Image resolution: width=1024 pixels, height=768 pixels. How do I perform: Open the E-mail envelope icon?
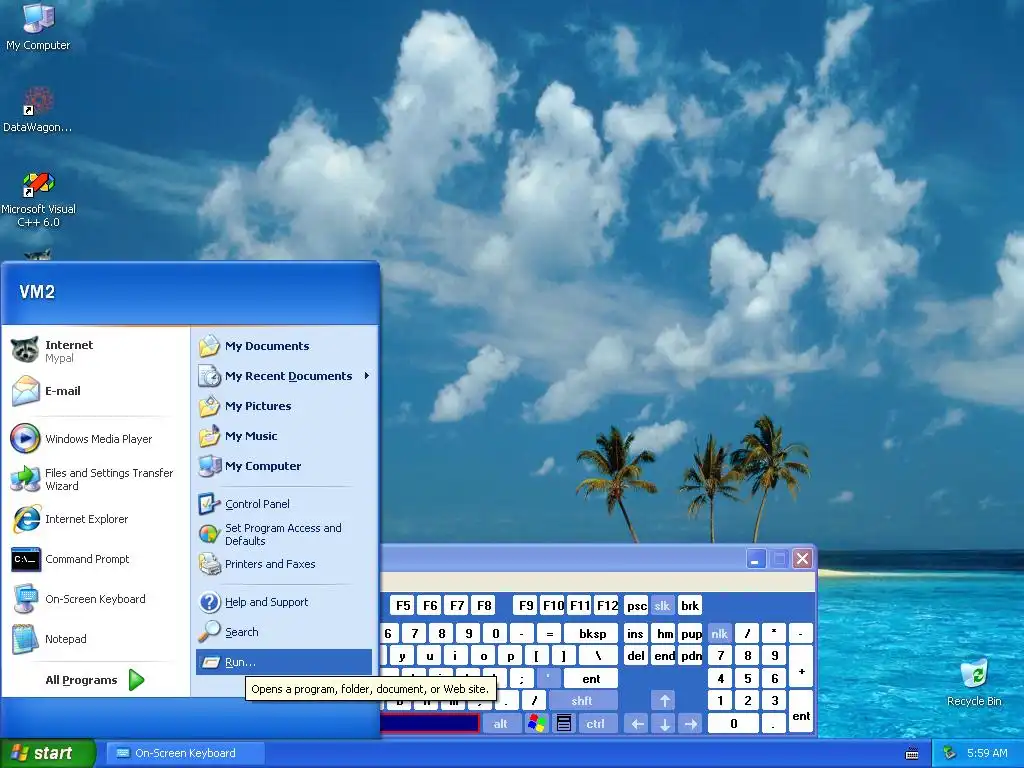coord(25,391)
